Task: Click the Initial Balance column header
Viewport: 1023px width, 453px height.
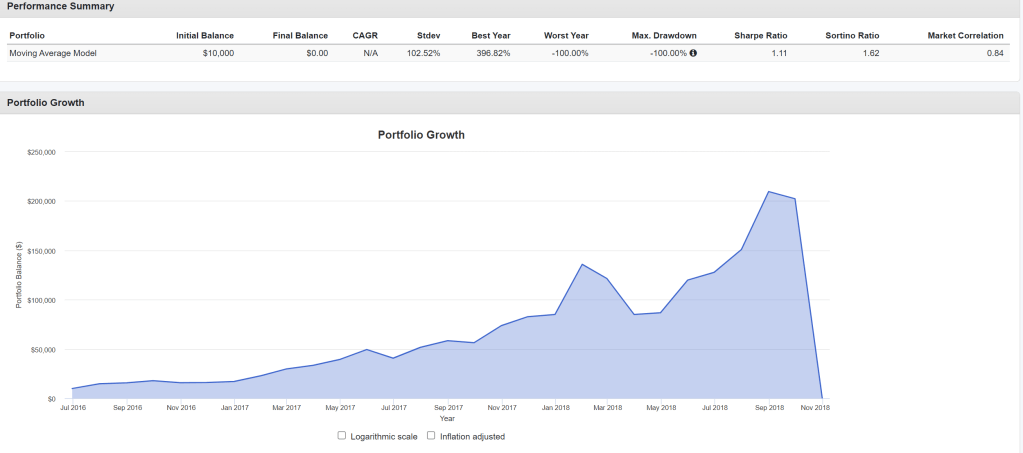Action: 204,36
